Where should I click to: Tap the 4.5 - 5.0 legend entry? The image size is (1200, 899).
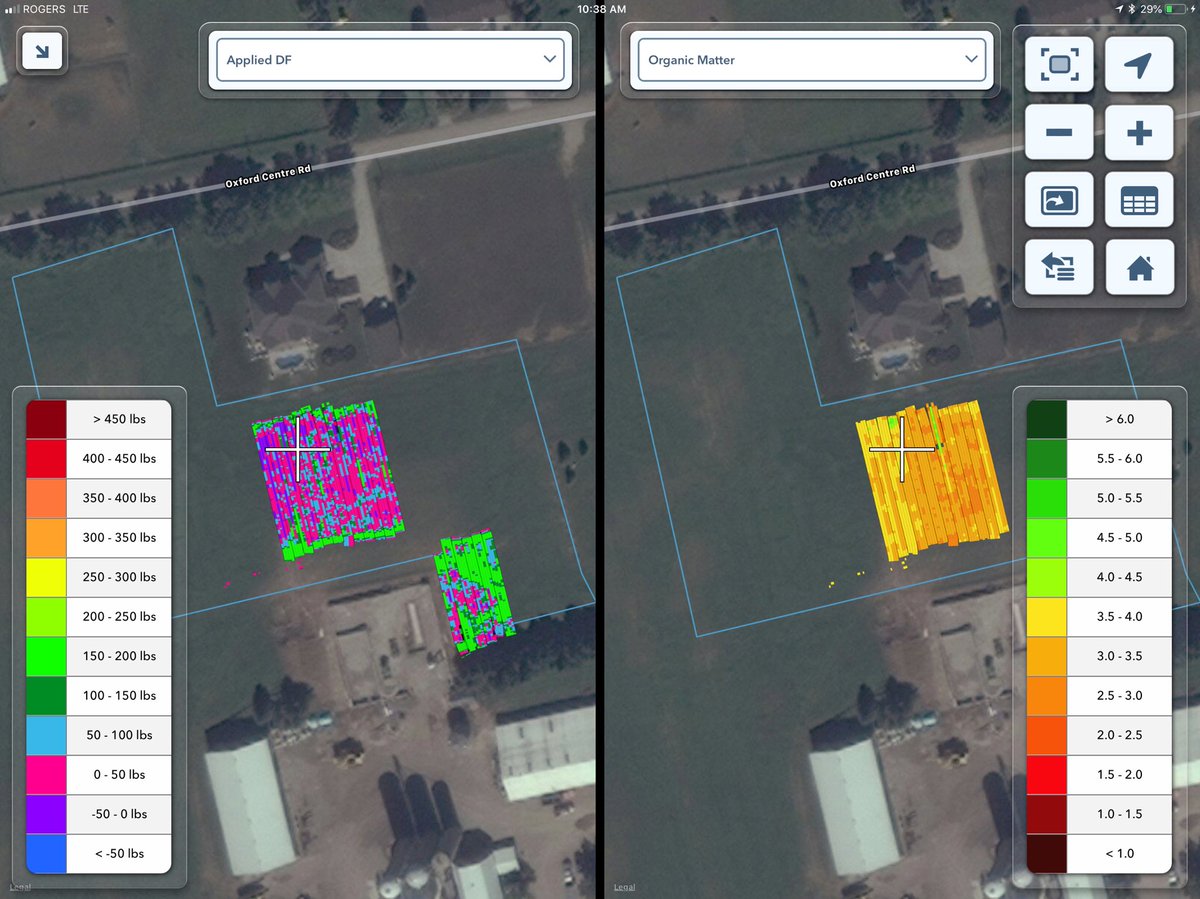(1099, 537)
